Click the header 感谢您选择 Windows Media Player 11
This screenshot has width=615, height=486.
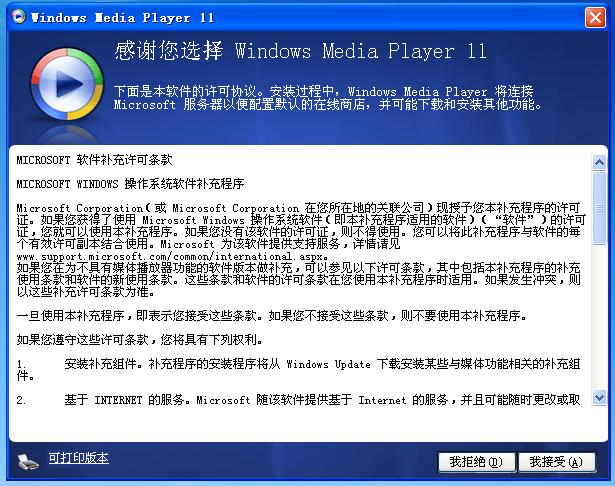(300, 51)
